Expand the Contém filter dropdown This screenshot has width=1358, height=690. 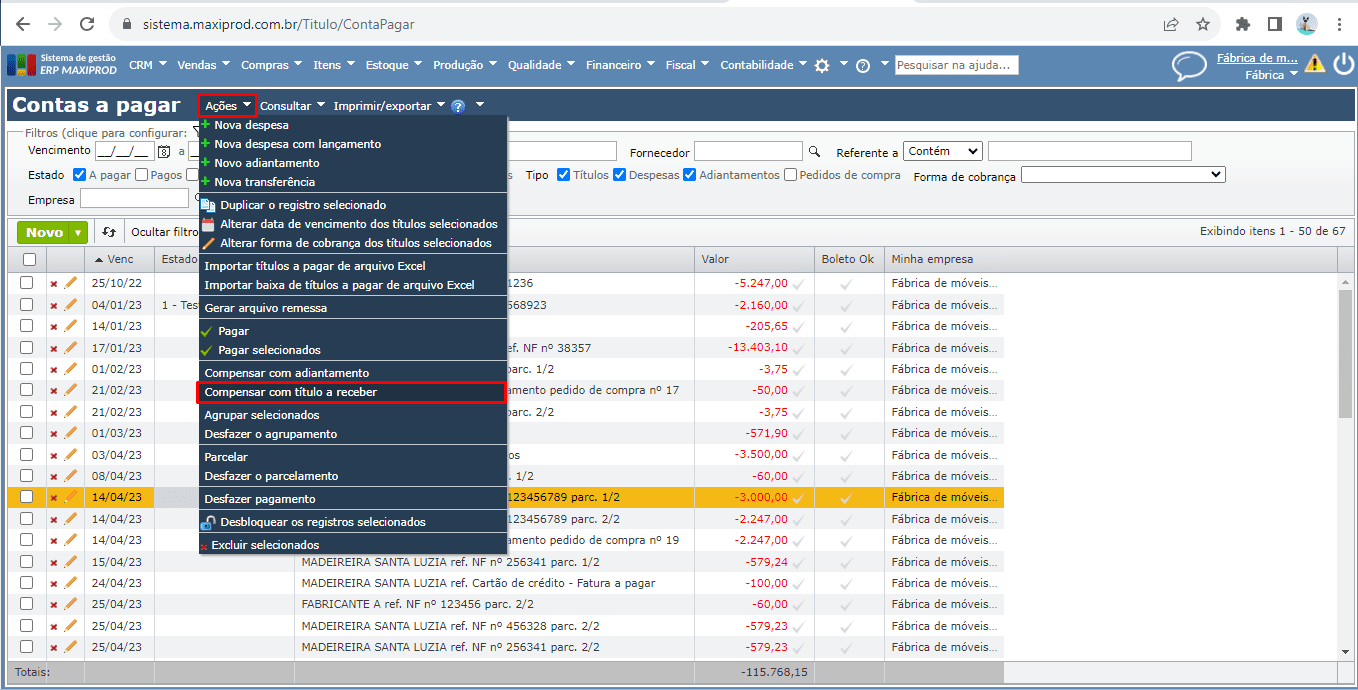pos(943,151)
